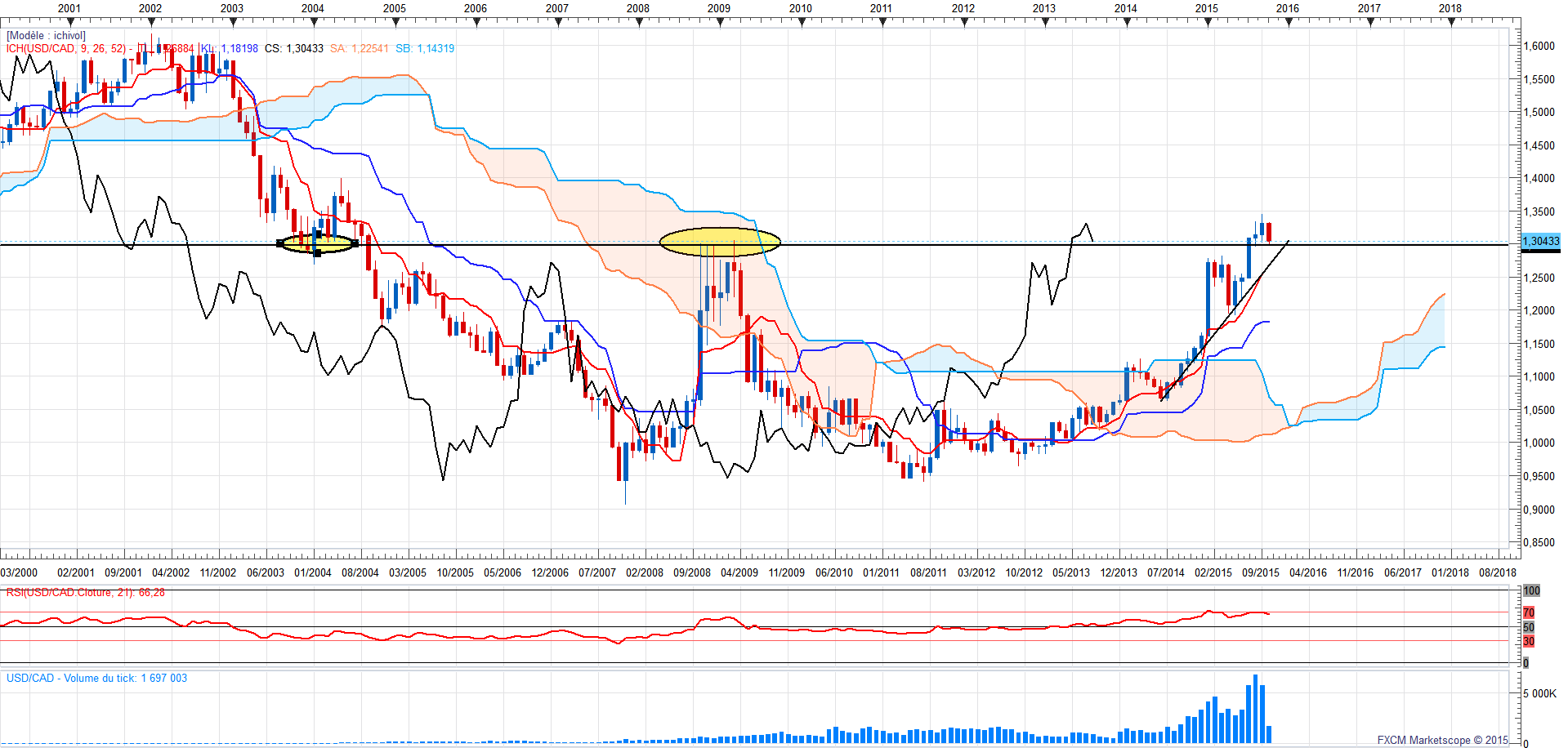Click the current price tag 1,30433
This screenshot has width=1568, height=748.
coord(1541,241)
